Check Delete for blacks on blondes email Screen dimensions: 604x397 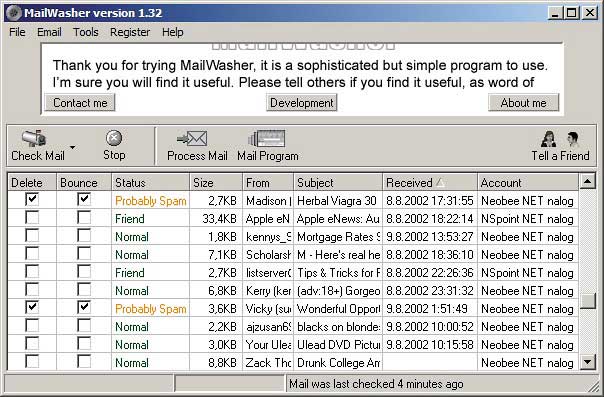(x=32, y=325)
